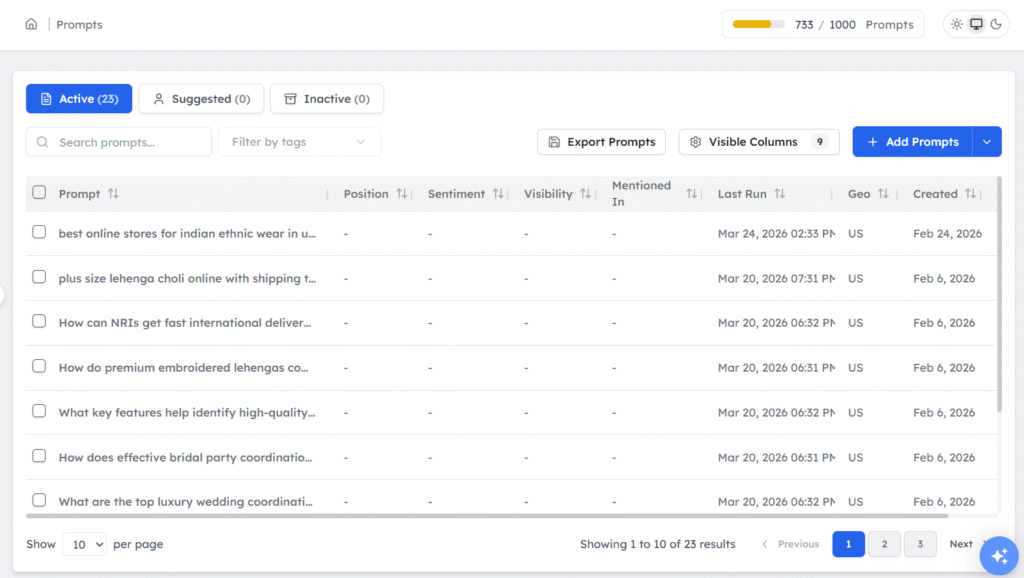This screenshot has height=578, width=1024.
Task: Sort by Prompt column arrows
Action: tap(113, 193)
